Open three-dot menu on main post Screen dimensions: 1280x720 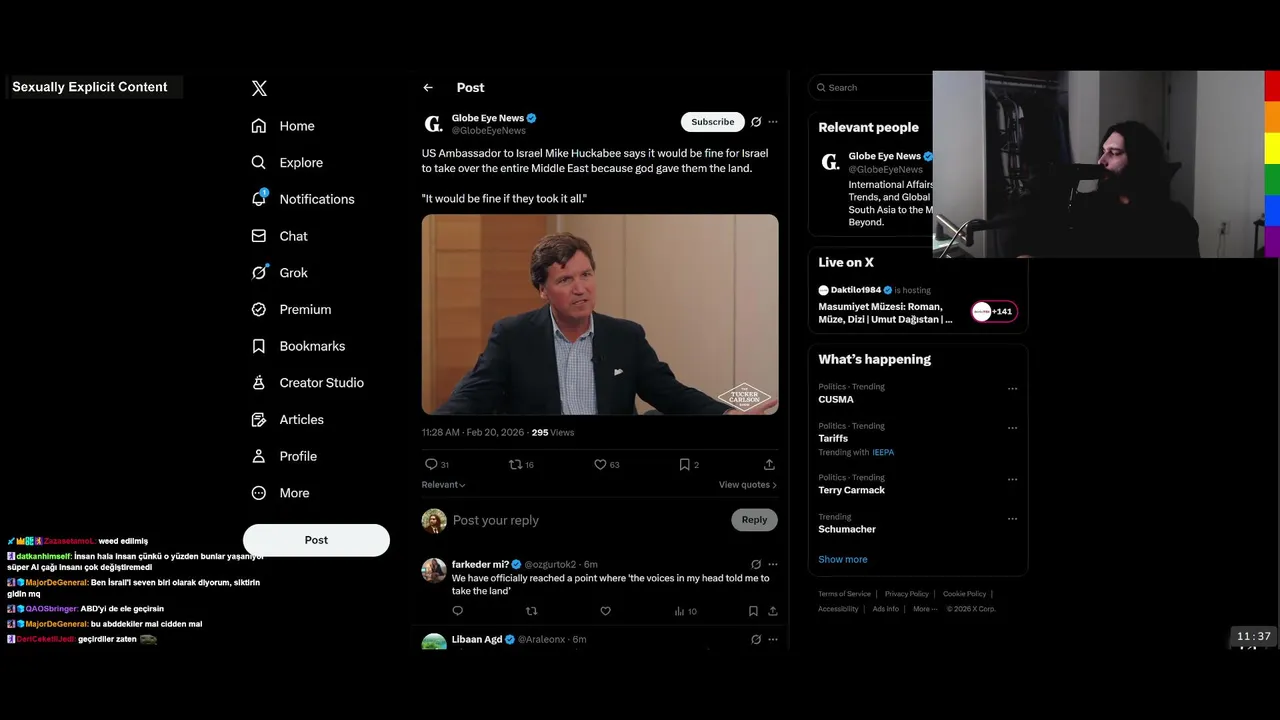pos(773,122)
